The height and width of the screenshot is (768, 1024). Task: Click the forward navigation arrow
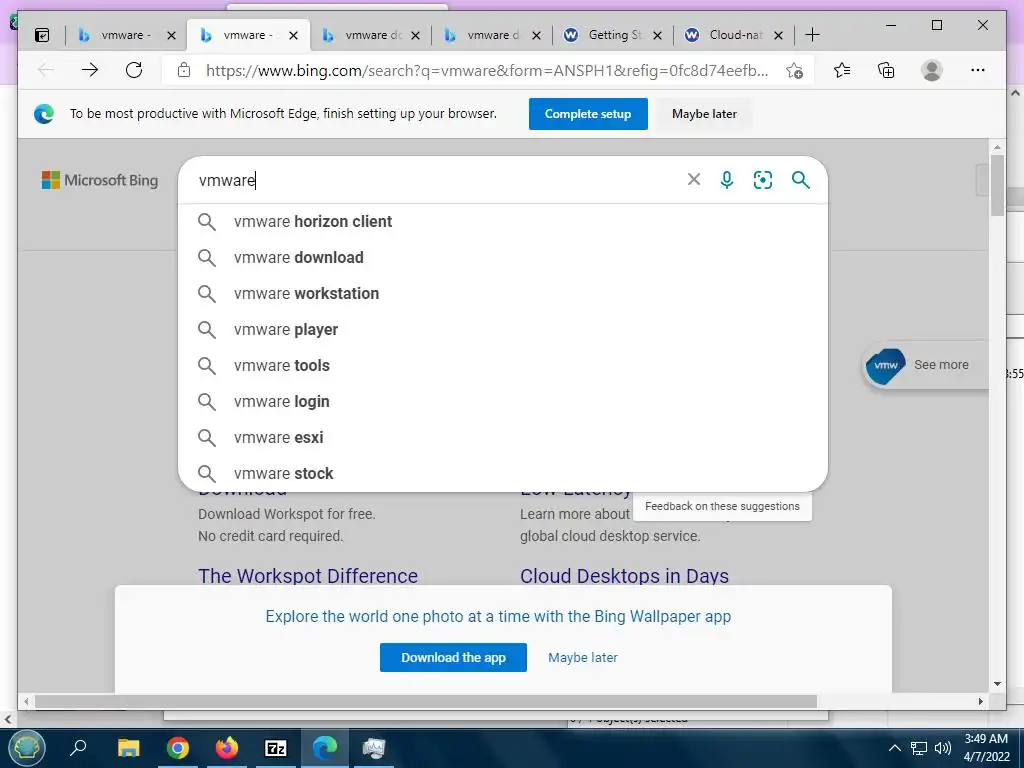pos(90,70)
